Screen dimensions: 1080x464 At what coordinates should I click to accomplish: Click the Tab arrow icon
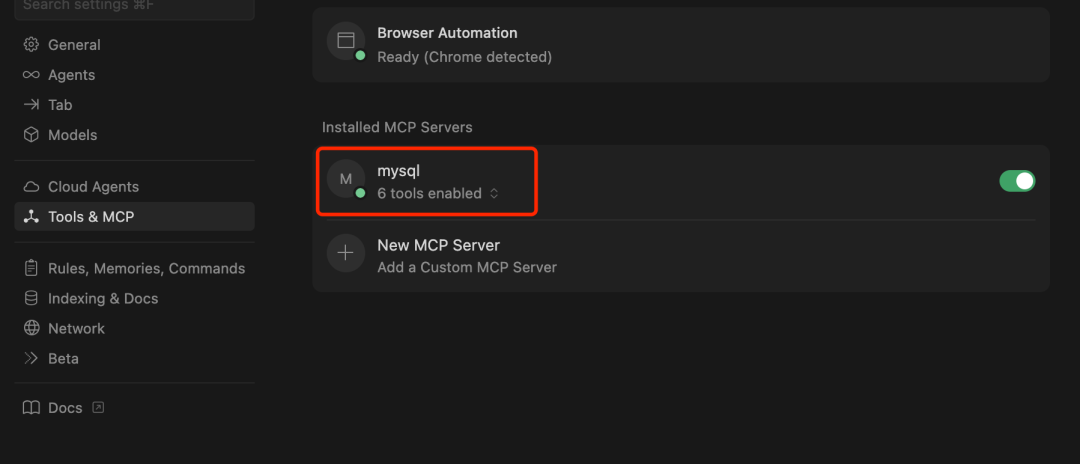tap(31, 105)
